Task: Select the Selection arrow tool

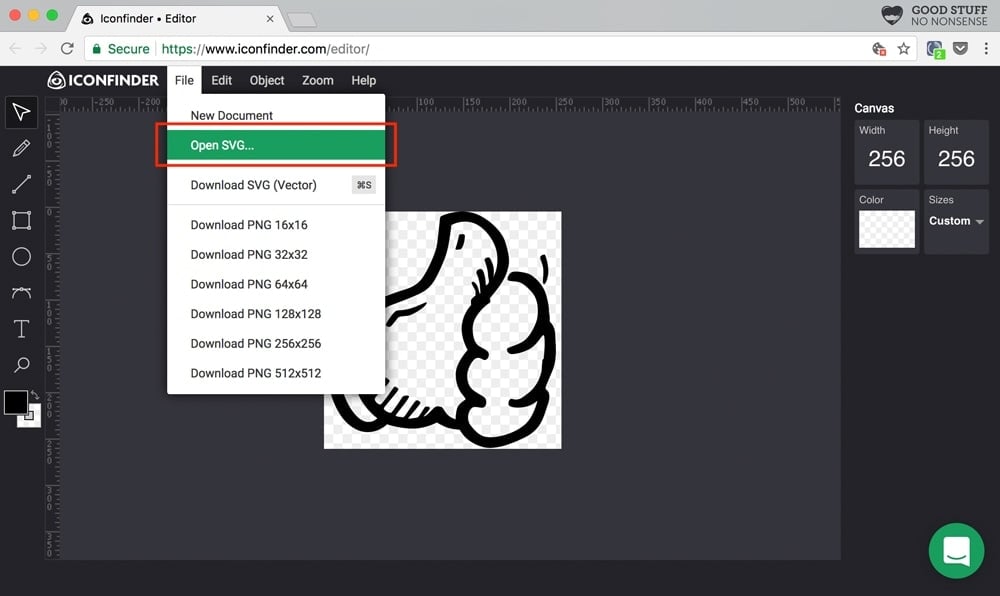Action: click(x=21, y=112)
